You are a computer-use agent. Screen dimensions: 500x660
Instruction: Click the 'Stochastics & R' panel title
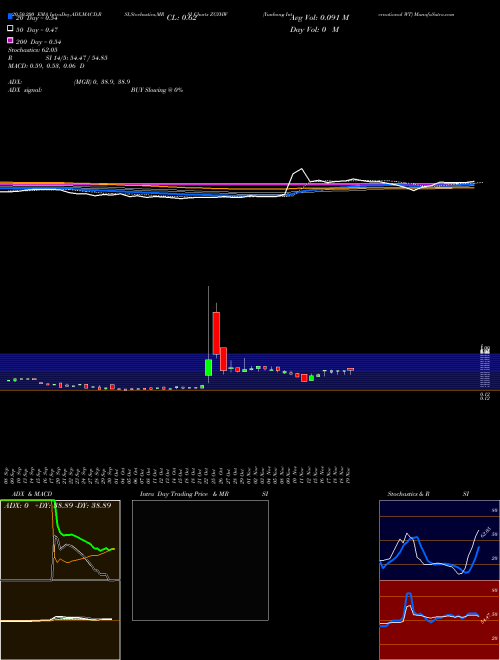pos(409,494)
